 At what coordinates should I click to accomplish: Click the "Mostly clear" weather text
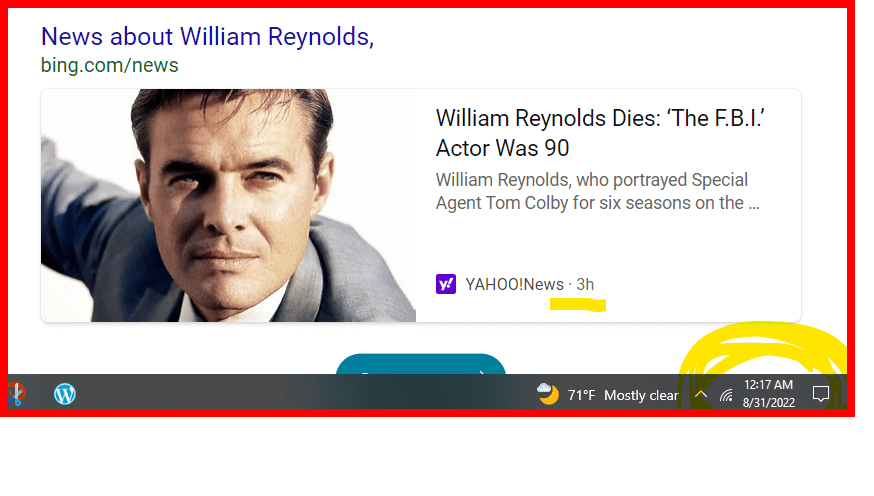(641, 395)
